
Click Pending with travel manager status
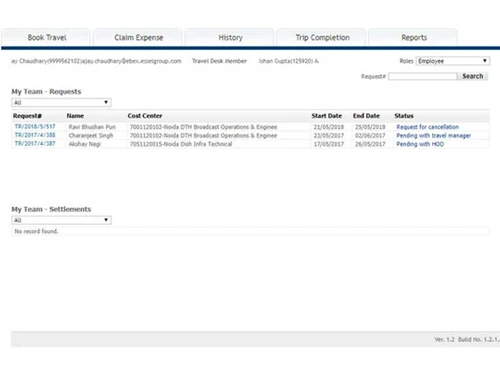[x=434, y=136]
